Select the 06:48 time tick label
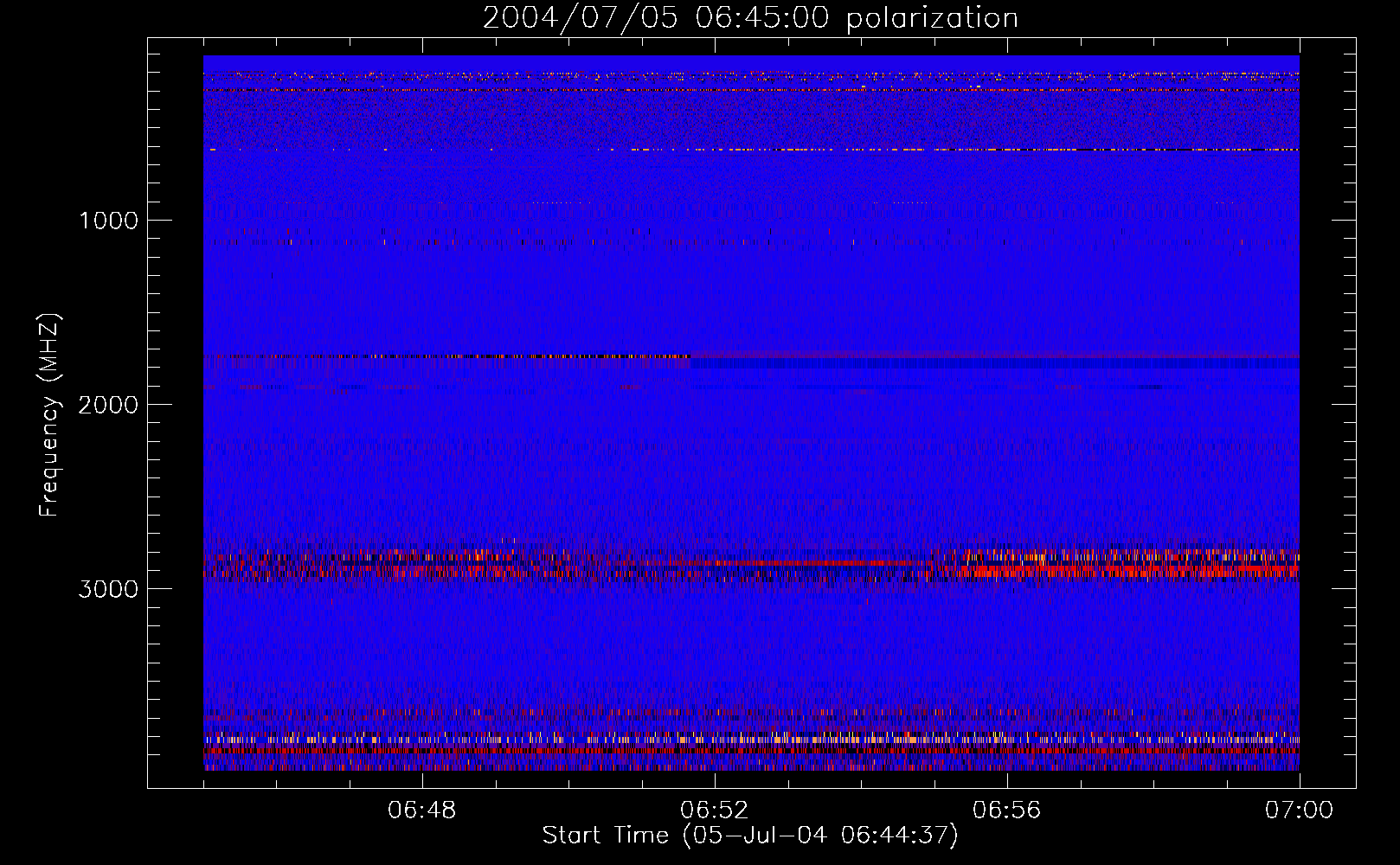This screenshot has width=1400, height=865. pyautogui.click(x=421, y=811)
